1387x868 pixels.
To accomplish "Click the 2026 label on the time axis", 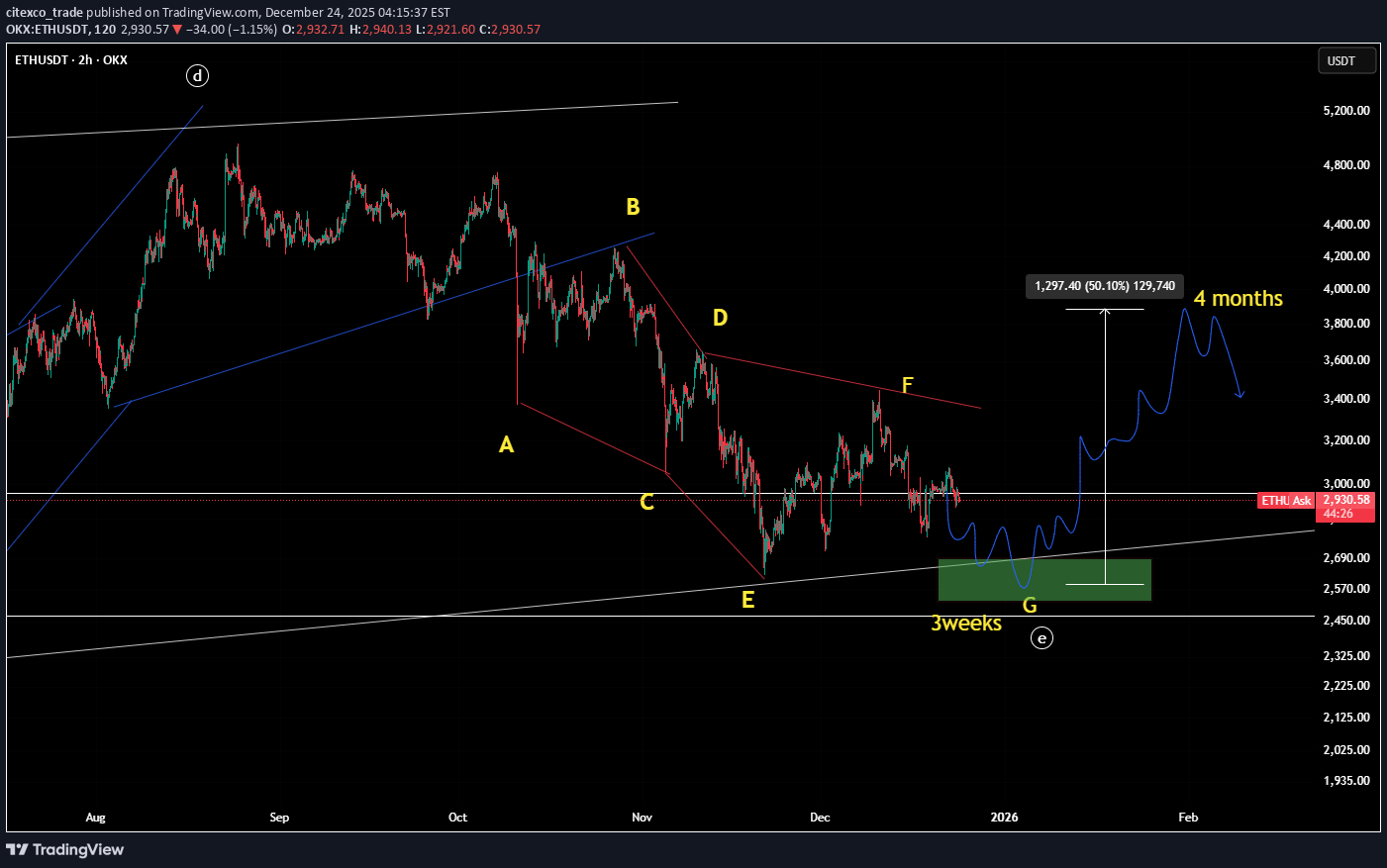I will pos(1004,818).
